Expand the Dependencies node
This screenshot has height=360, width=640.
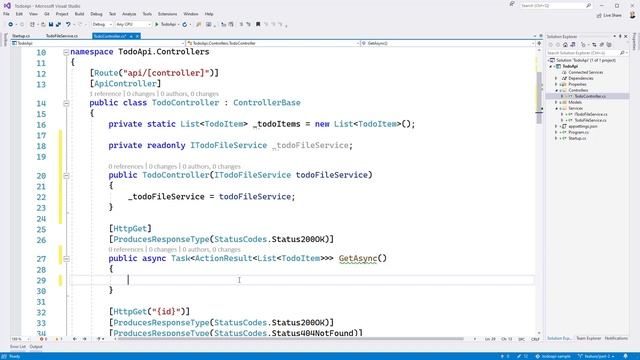556,78
